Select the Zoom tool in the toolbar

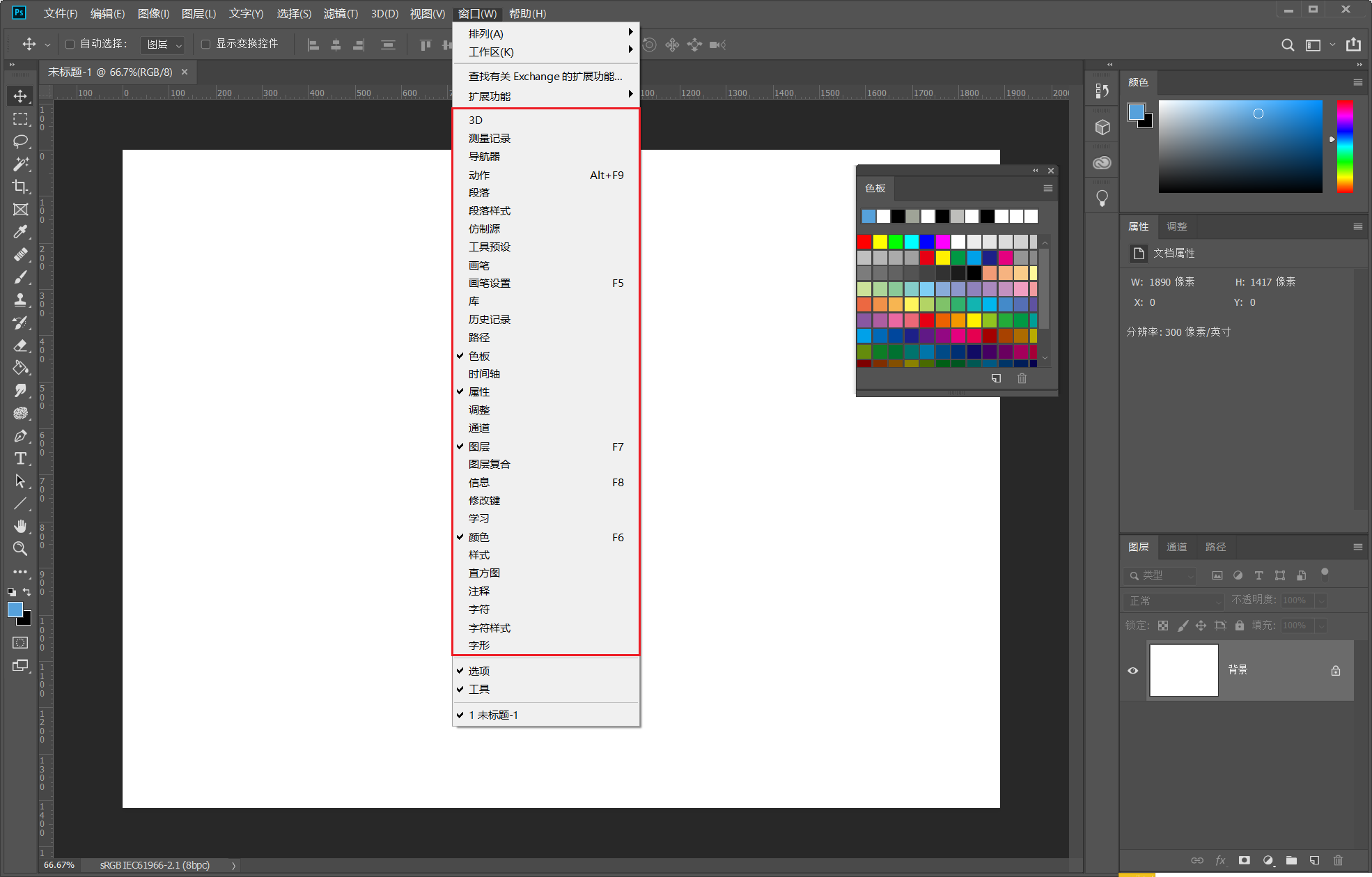click(20, 549)
